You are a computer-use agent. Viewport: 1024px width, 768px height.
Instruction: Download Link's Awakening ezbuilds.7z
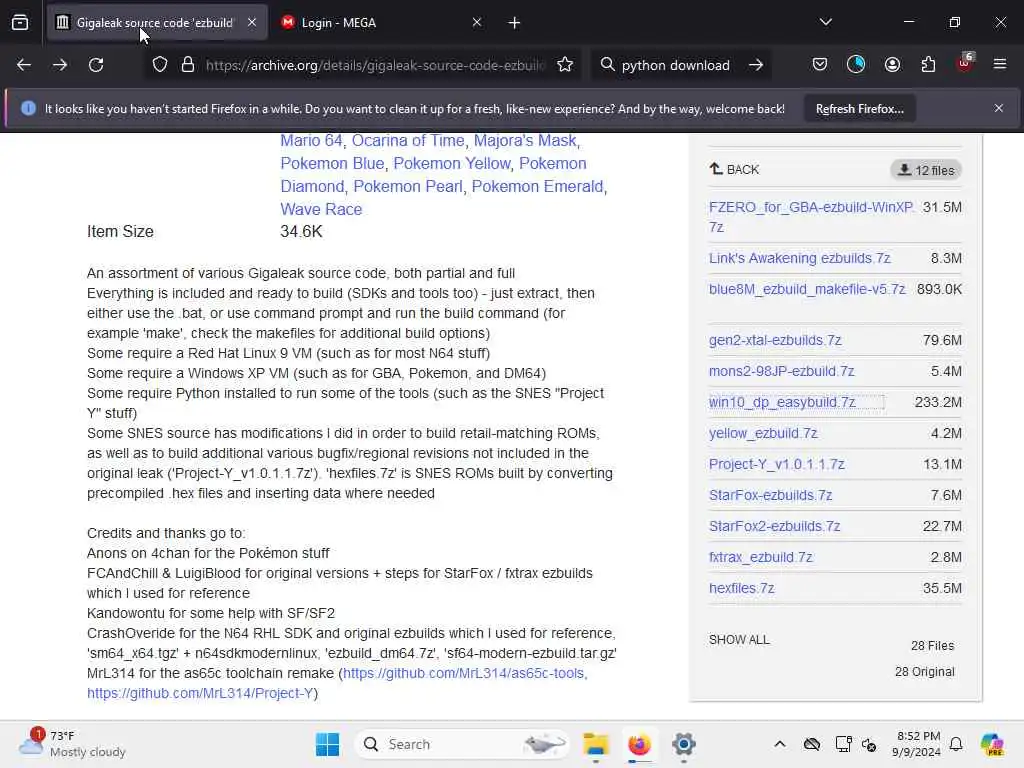pyautogui.click(x=799, y=258)
